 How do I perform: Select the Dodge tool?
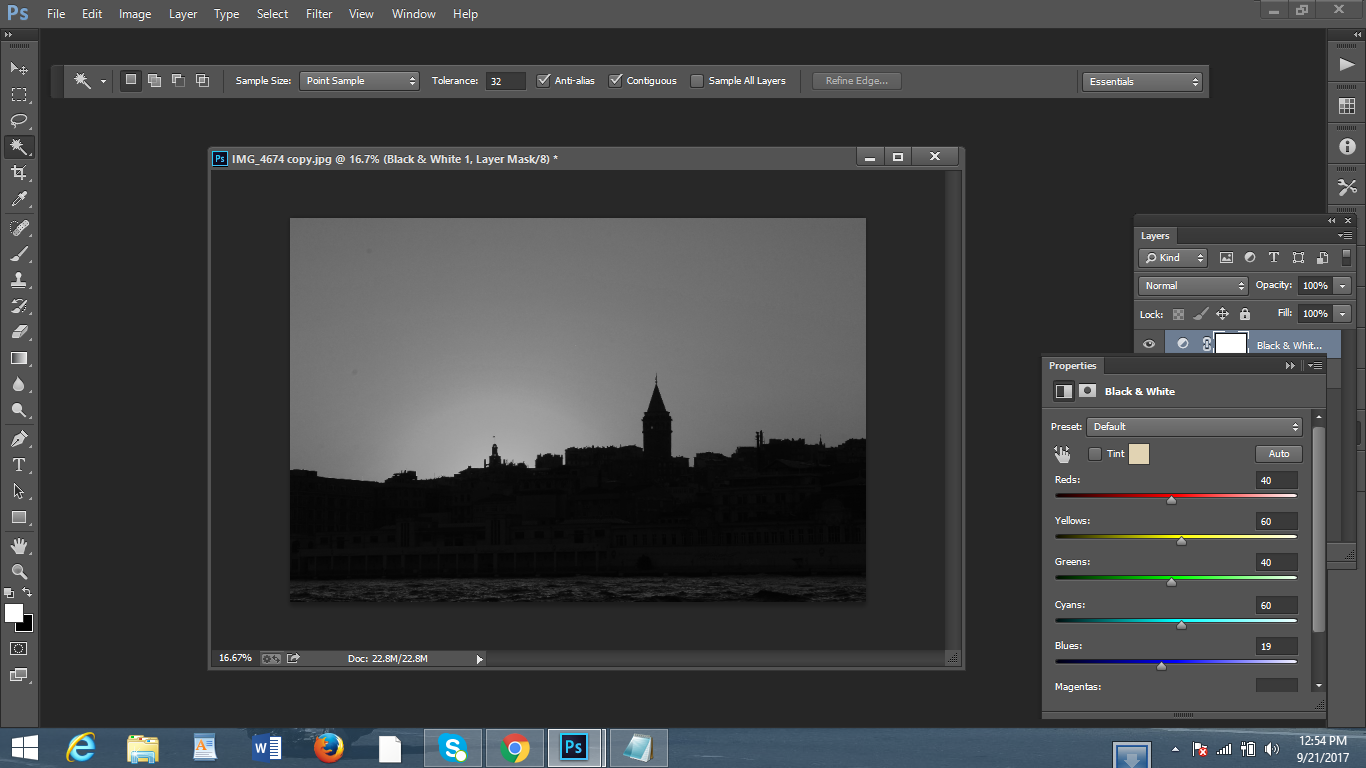[19, 410]
